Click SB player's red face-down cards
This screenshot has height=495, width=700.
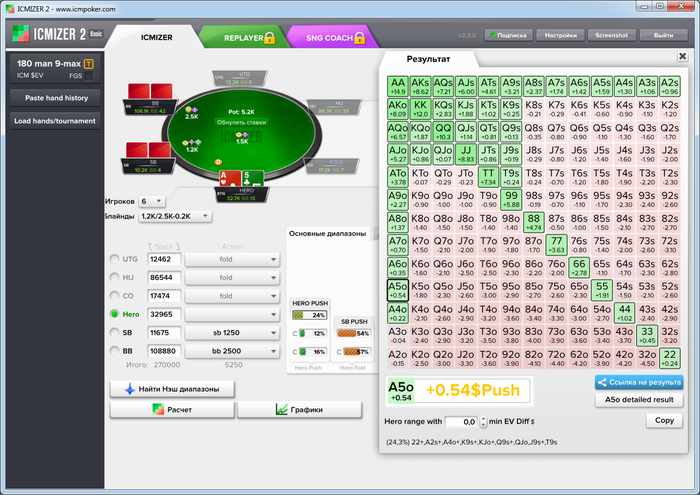pos(148,150)
